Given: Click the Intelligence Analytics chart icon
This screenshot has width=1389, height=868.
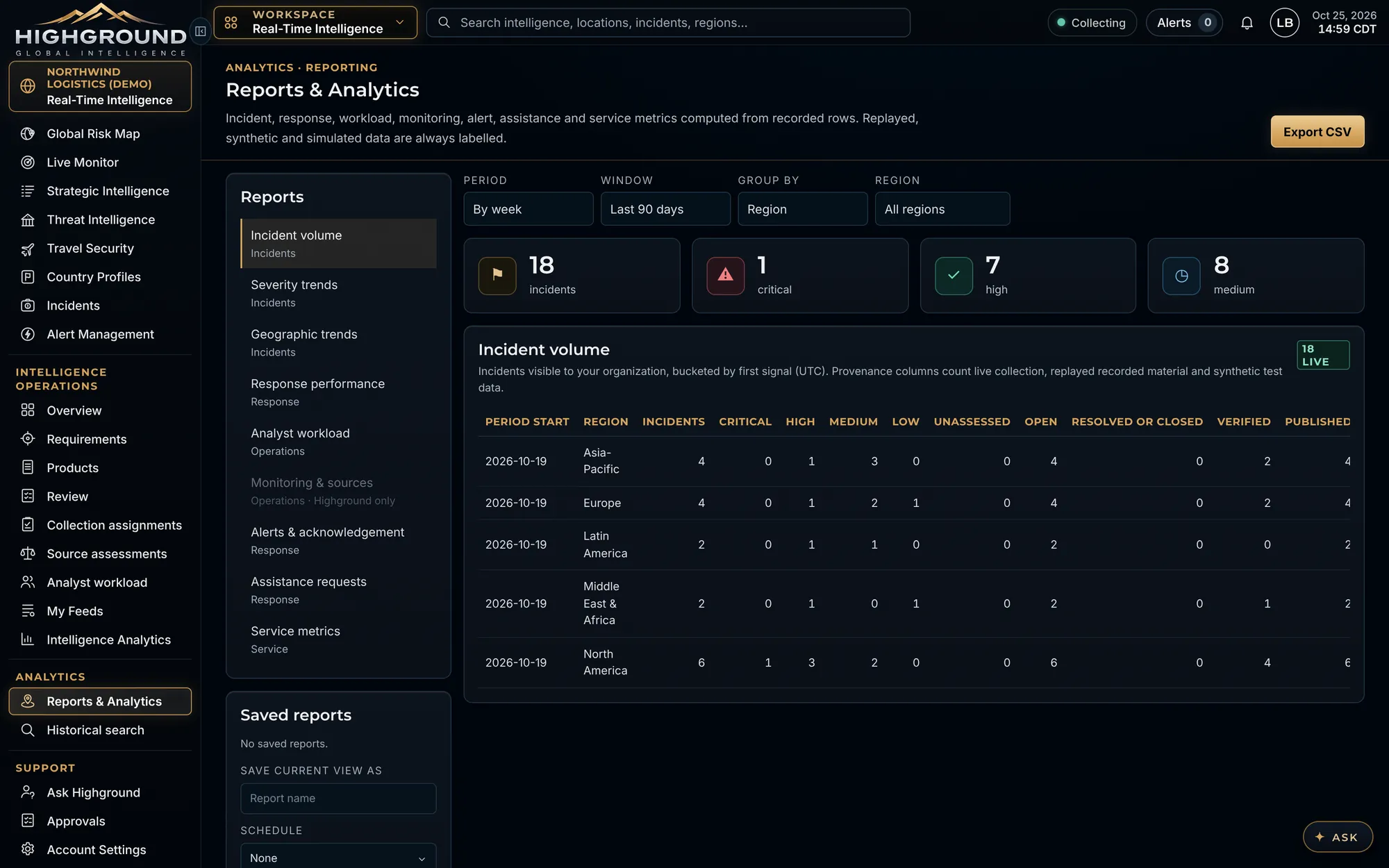Looking at the screenshot, I should tap(28, 640).
